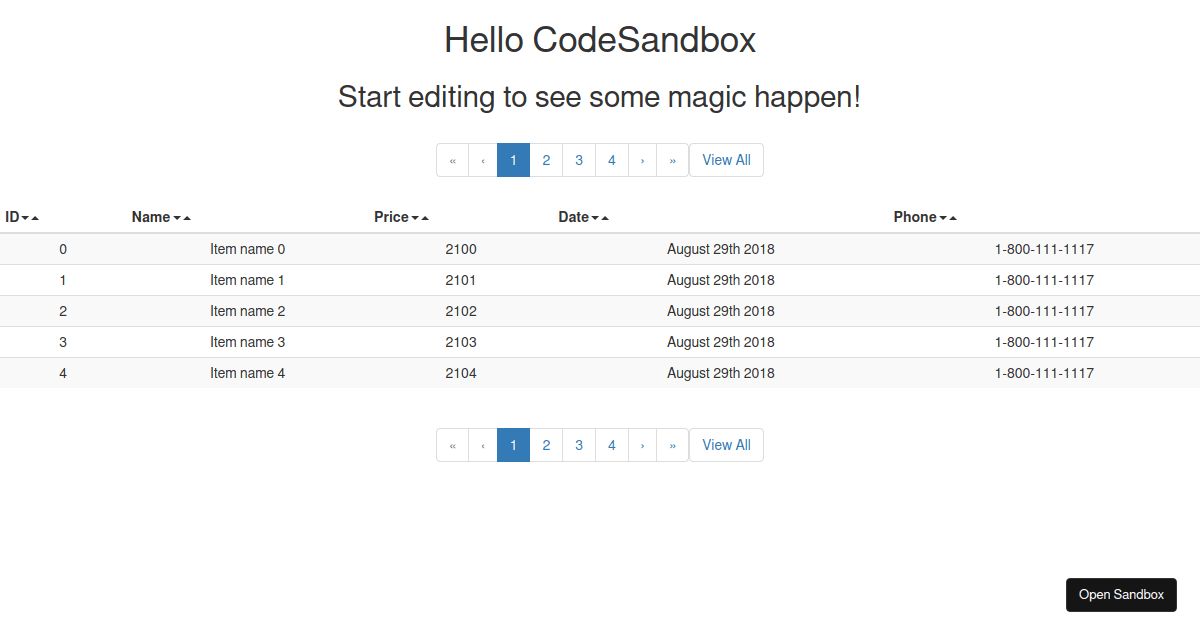Viewport: 1200px width, 630px height.
Task: Click the Open Sandbox button
Action: point(1121,594)
